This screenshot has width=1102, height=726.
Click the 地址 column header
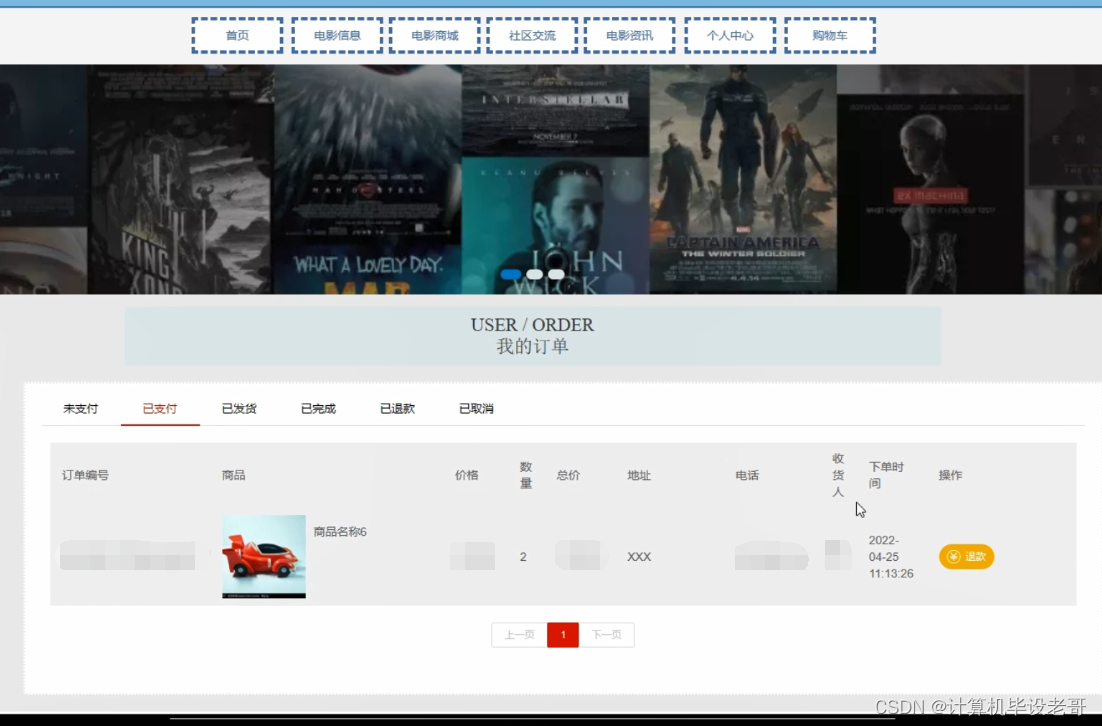[x=640, y=475]
